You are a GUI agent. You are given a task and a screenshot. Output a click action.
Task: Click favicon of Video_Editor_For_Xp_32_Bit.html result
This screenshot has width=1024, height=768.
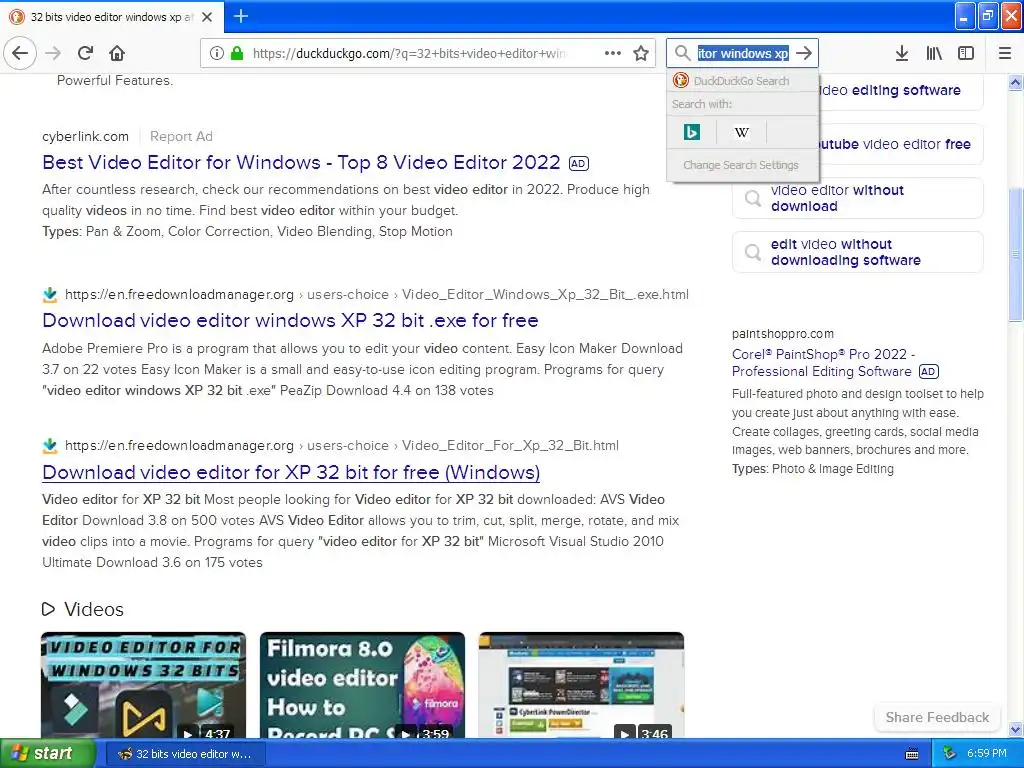50,446
